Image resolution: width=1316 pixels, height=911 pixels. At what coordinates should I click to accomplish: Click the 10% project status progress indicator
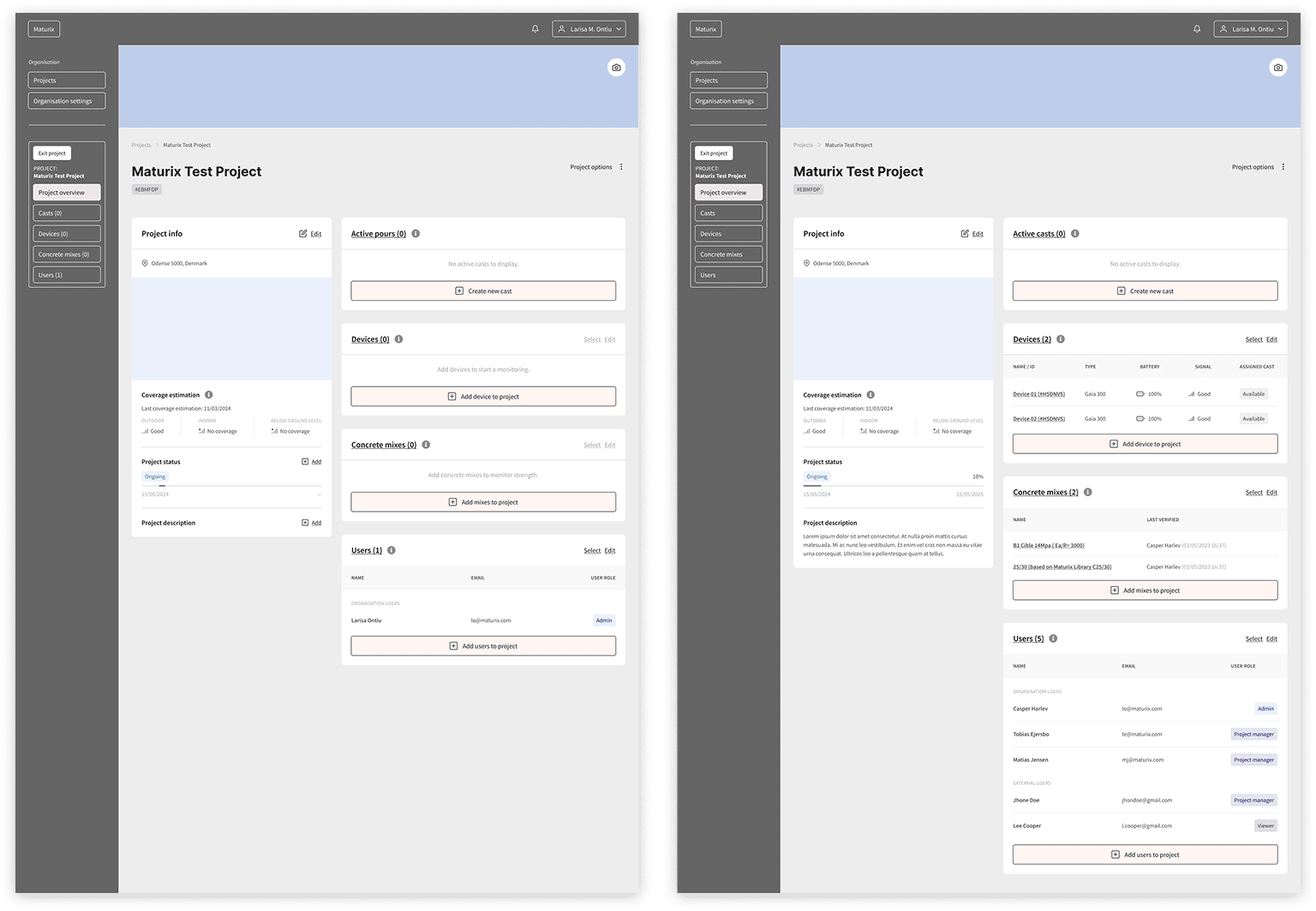(x=977, y=476)
